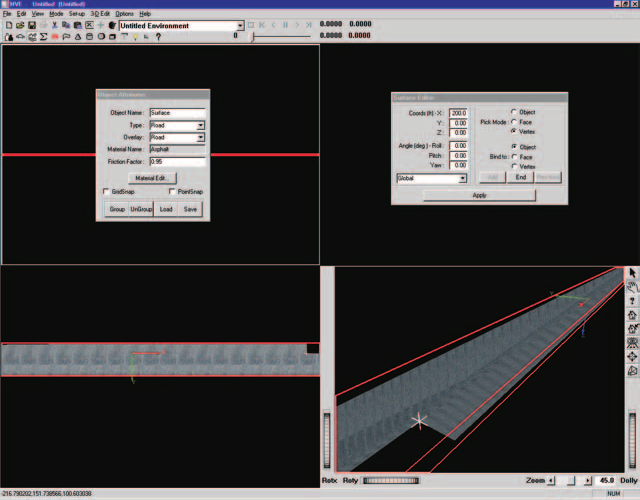640x500 pixels.
Task: Click the sigma icon in second toolbar
Action: coord(43,37)
